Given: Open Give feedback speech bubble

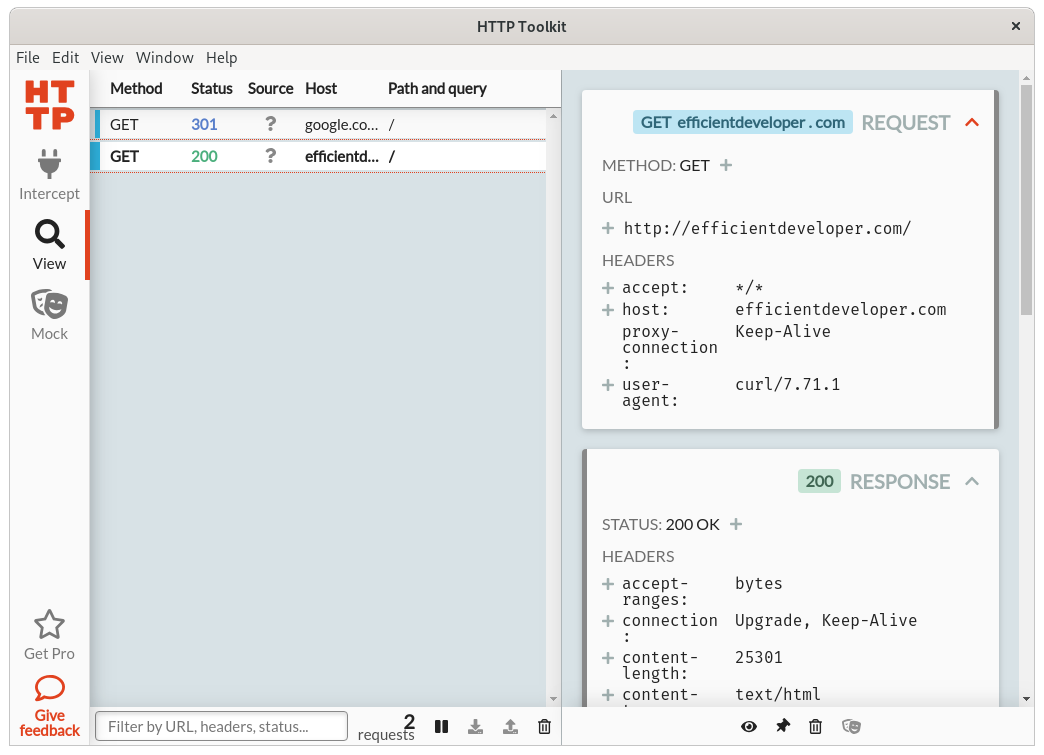Looking at the screenshot, I should (49, 688).
